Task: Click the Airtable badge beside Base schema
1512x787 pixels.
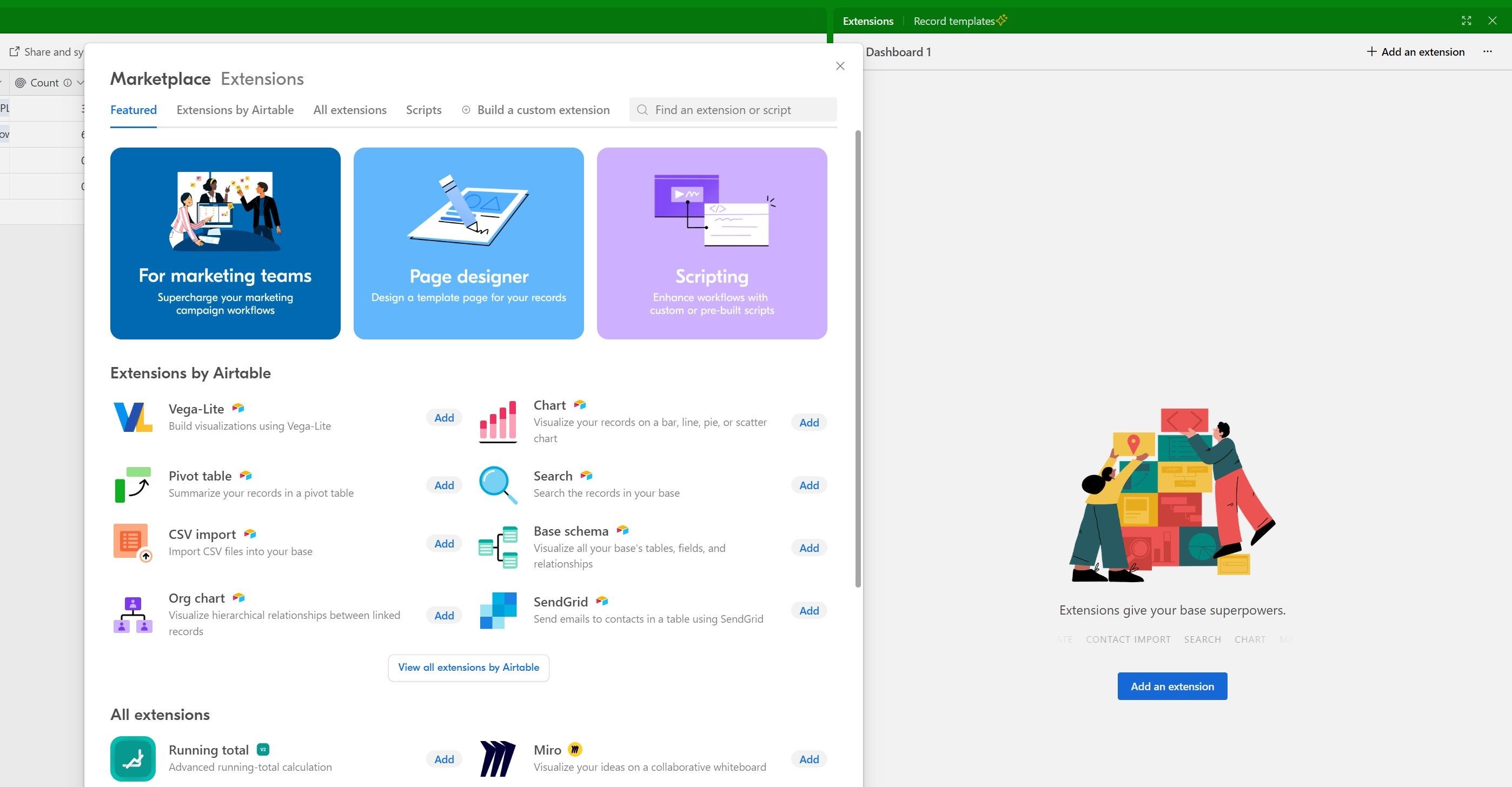Action: (x=622, y=530)
